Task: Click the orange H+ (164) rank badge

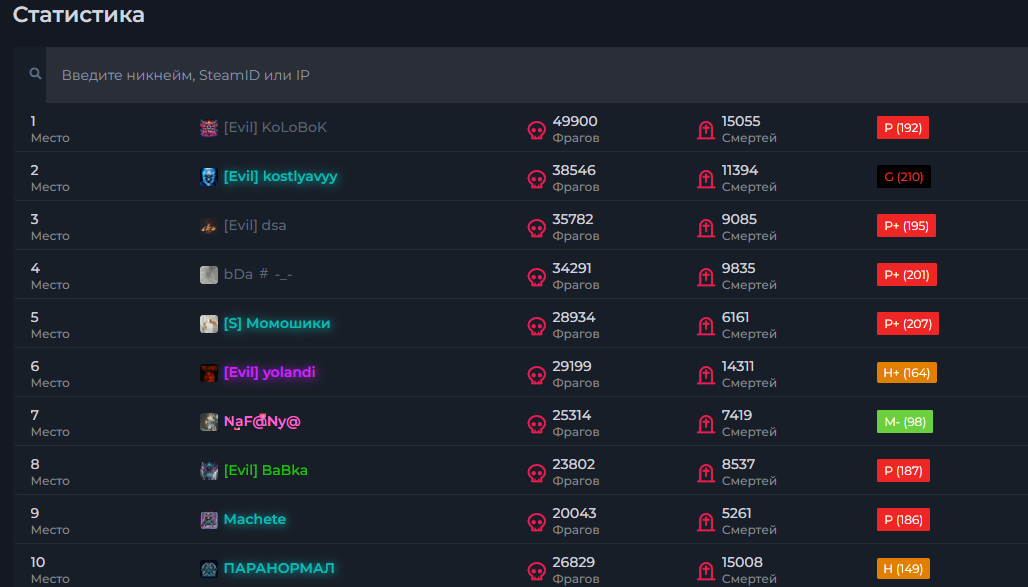Action: click(x=906, y=373)
